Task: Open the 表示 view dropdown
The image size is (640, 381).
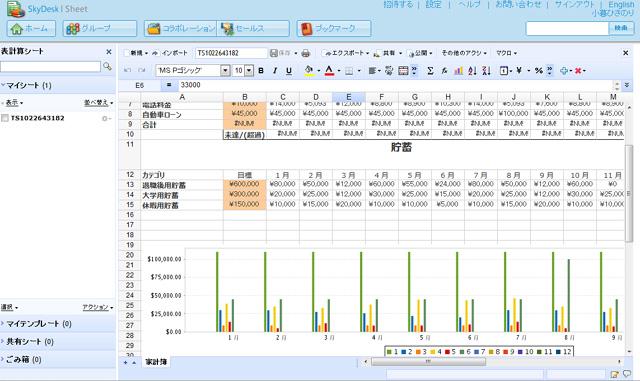Action: (x=13, y=103)
